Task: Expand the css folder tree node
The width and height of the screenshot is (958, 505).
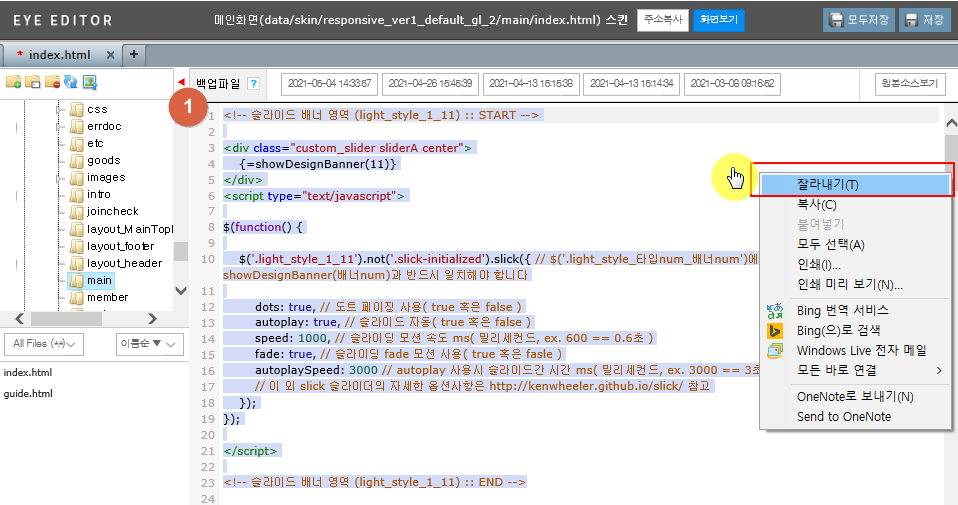Action: [x=59, y=109]
